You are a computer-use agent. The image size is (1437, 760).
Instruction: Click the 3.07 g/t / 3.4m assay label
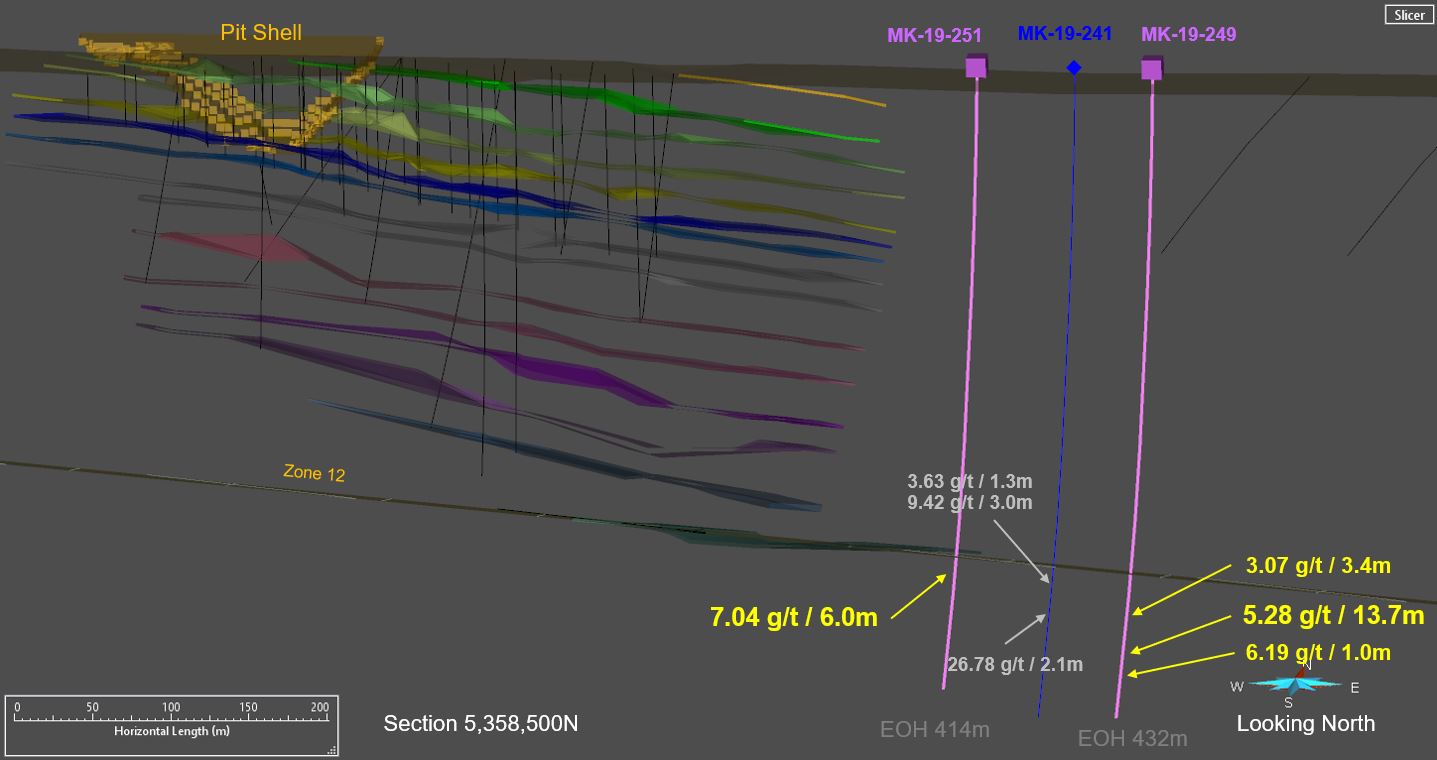coord(1318,566)
